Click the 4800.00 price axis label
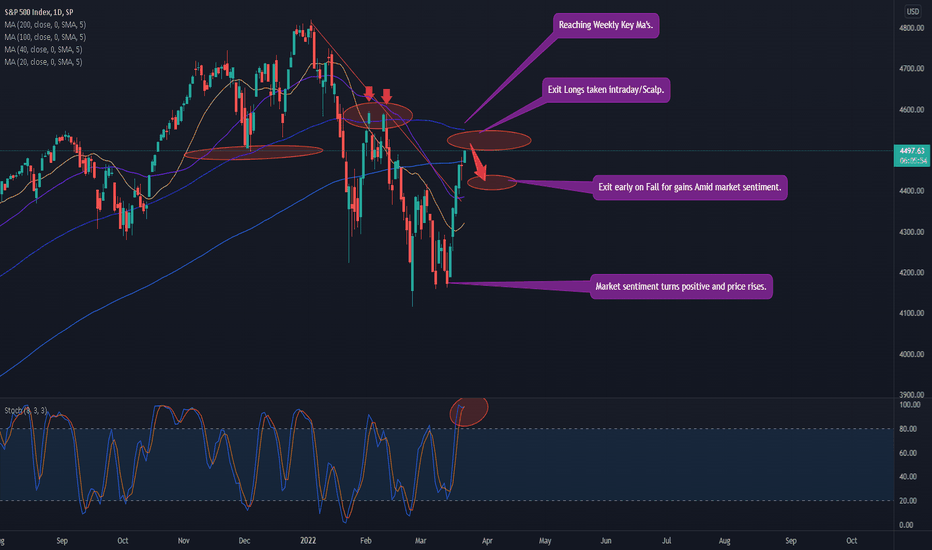Image resolution: width=932 pixels, height=550 pixels. tap(911, 28)
